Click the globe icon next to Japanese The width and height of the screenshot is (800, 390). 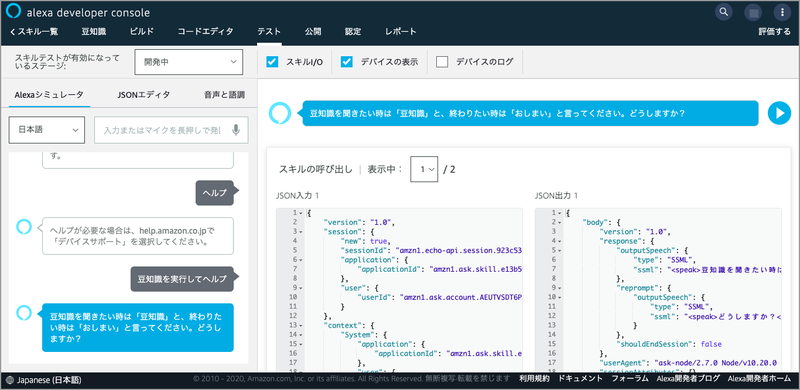11,380
